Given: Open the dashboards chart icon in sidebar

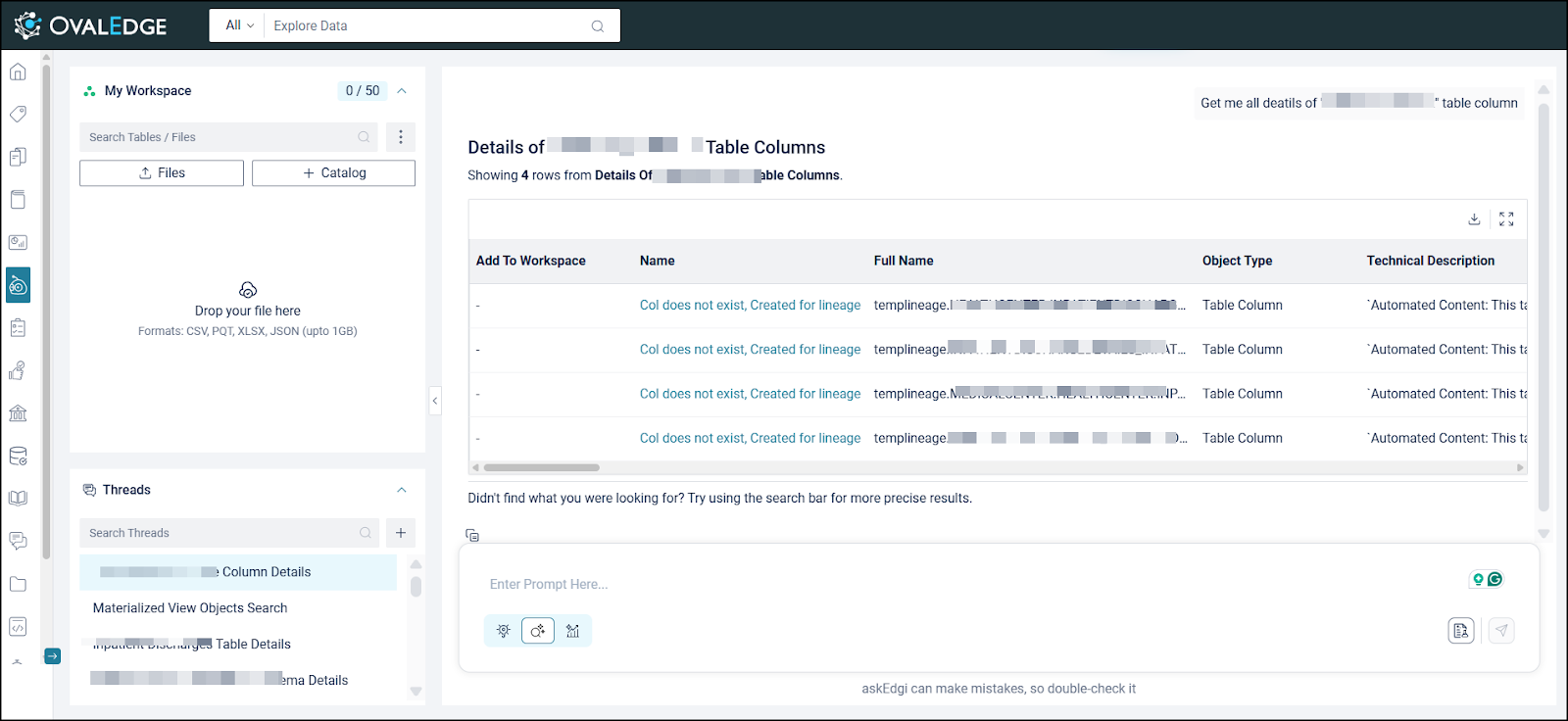Looking at the screenshot, I should [18, 242].
